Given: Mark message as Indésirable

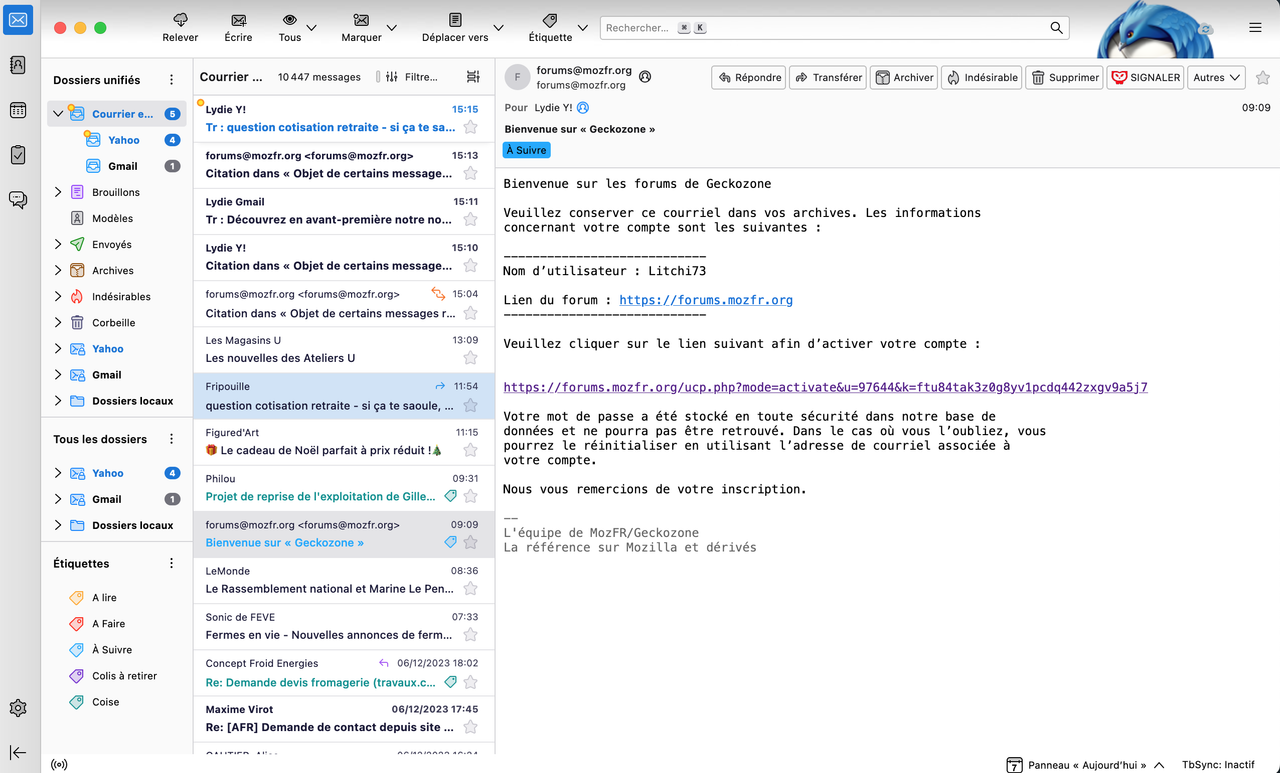Looking at the screenshot, I should point(982,77).
